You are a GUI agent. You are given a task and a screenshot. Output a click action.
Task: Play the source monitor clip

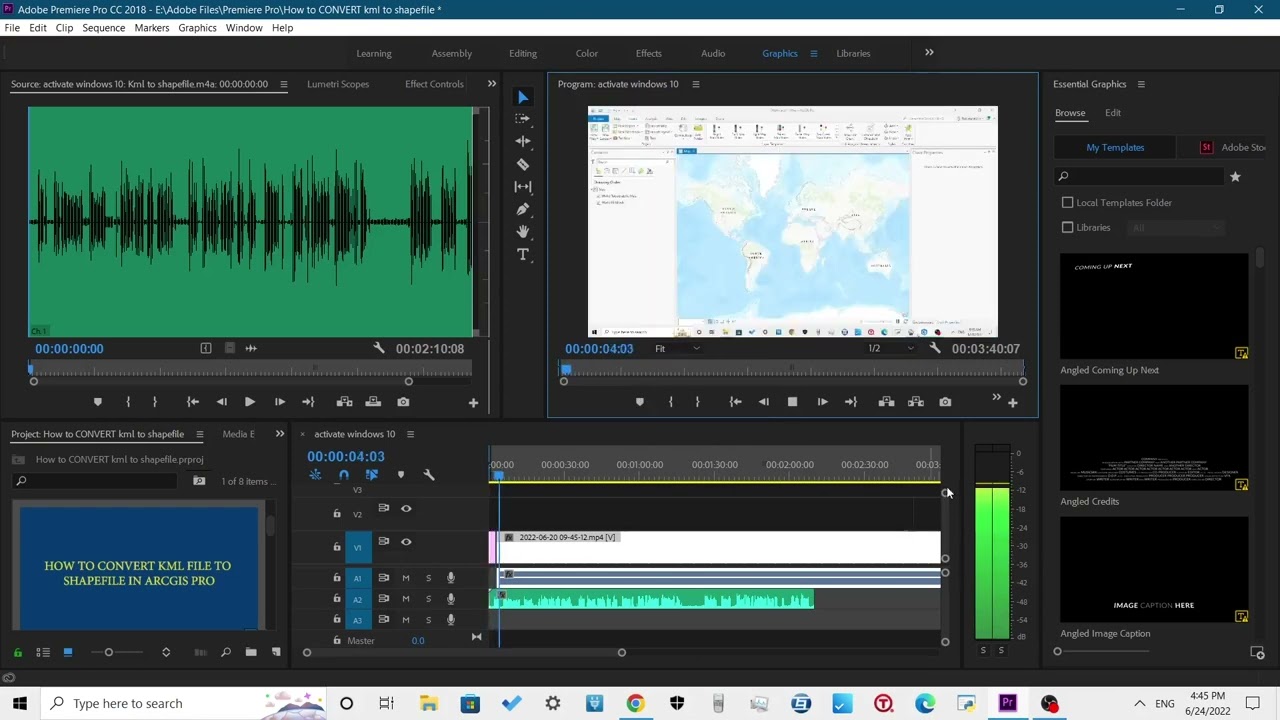point(249,402)
